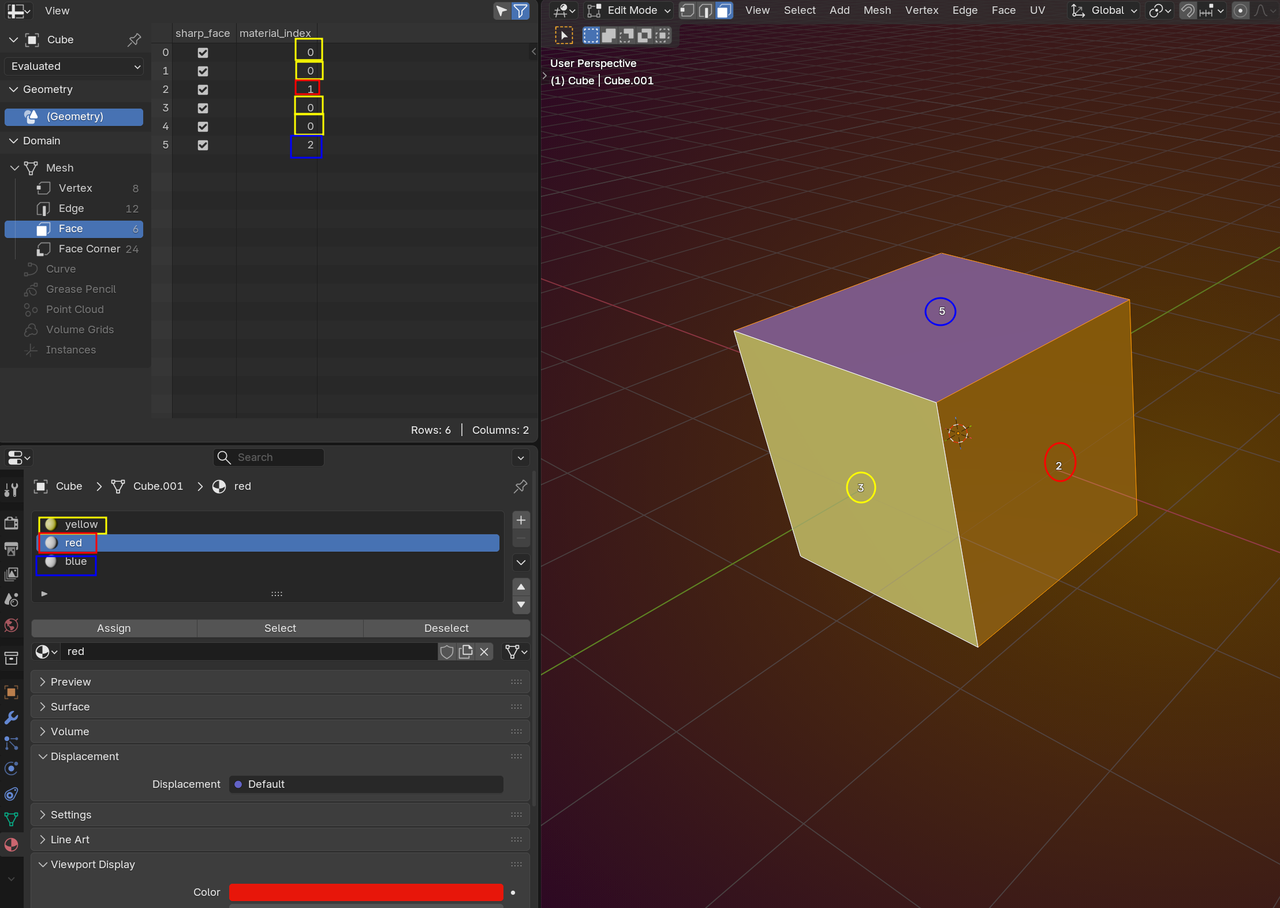Add a new material slot
Screen dimensions: 1280x908
coord(520,521)
